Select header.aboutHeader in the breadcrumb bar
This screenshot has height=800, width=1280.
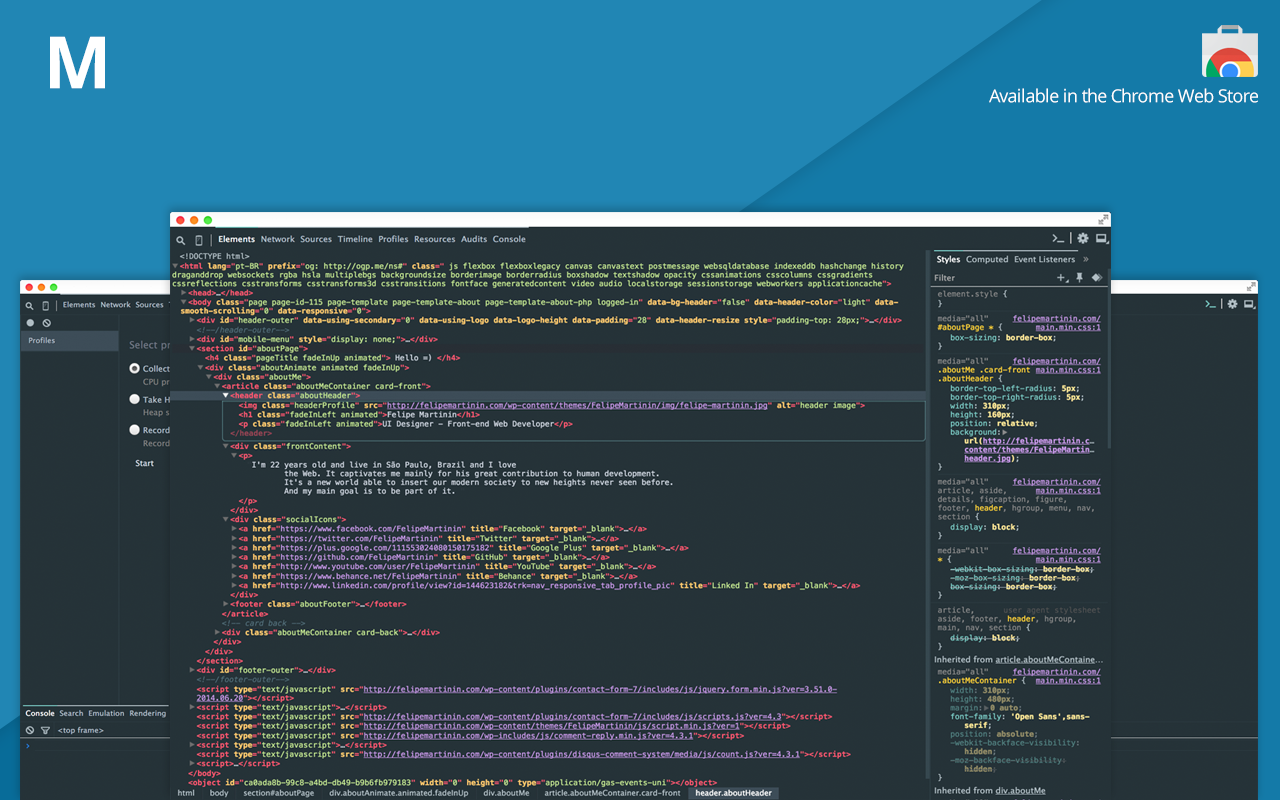[734, 793]
